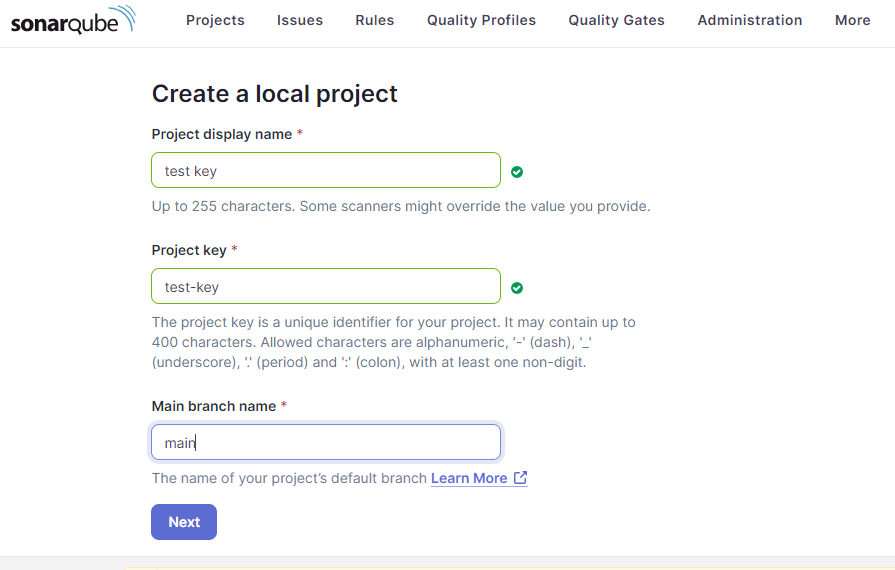Open Quality Gates in navigation
Screen dimensions: 895x570
pyautogui.click(x=616, y=21)
